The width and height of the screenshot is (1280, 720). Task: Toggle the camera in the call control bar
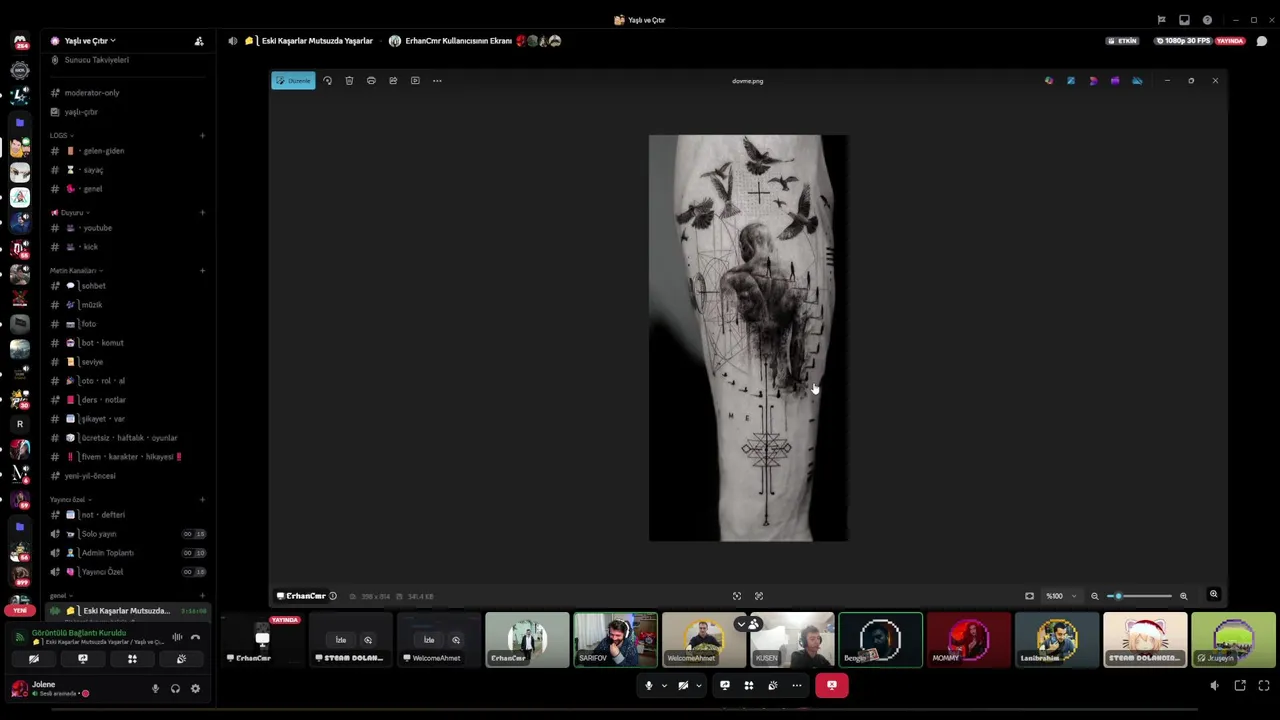(683, 685)
